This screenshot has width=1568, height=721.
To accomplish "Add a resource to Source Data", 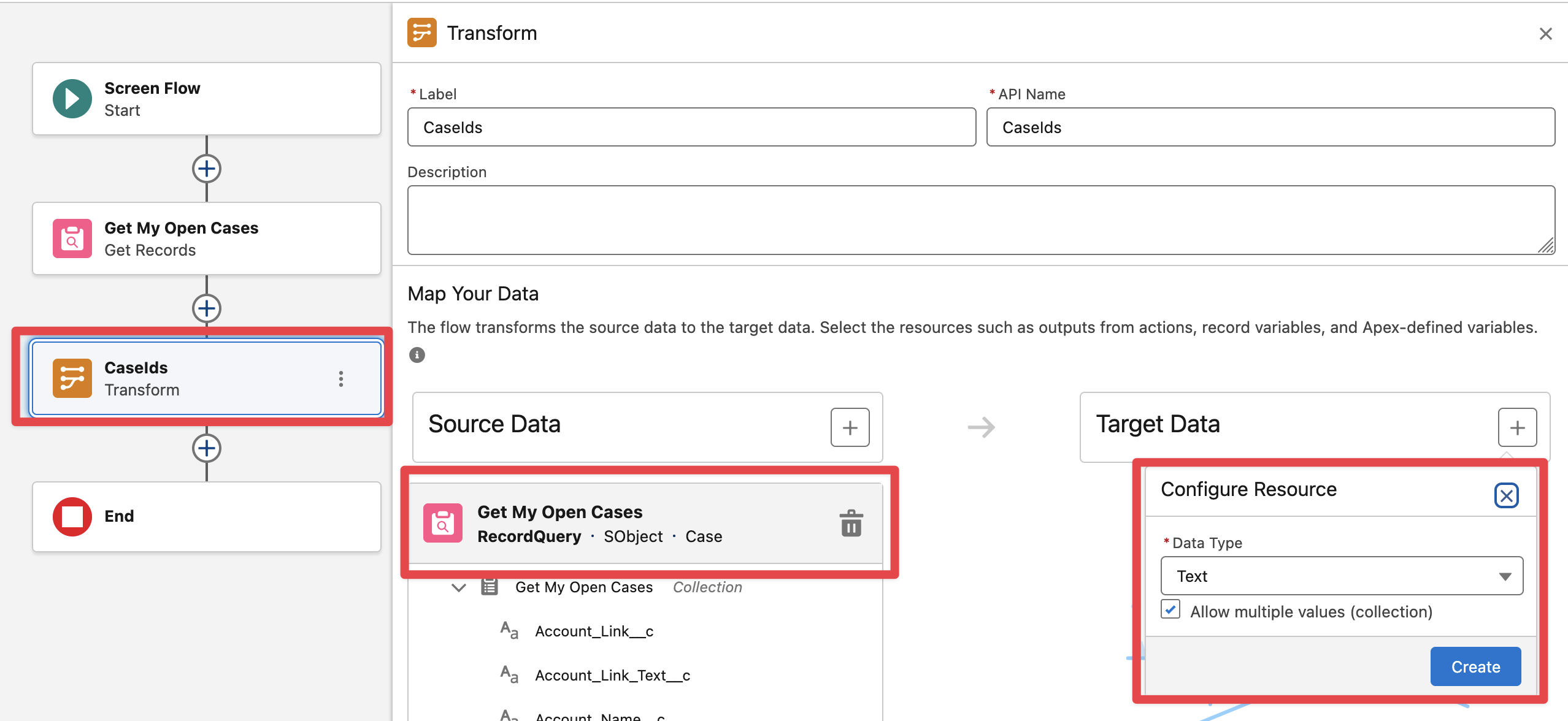I will click(850, 427).
